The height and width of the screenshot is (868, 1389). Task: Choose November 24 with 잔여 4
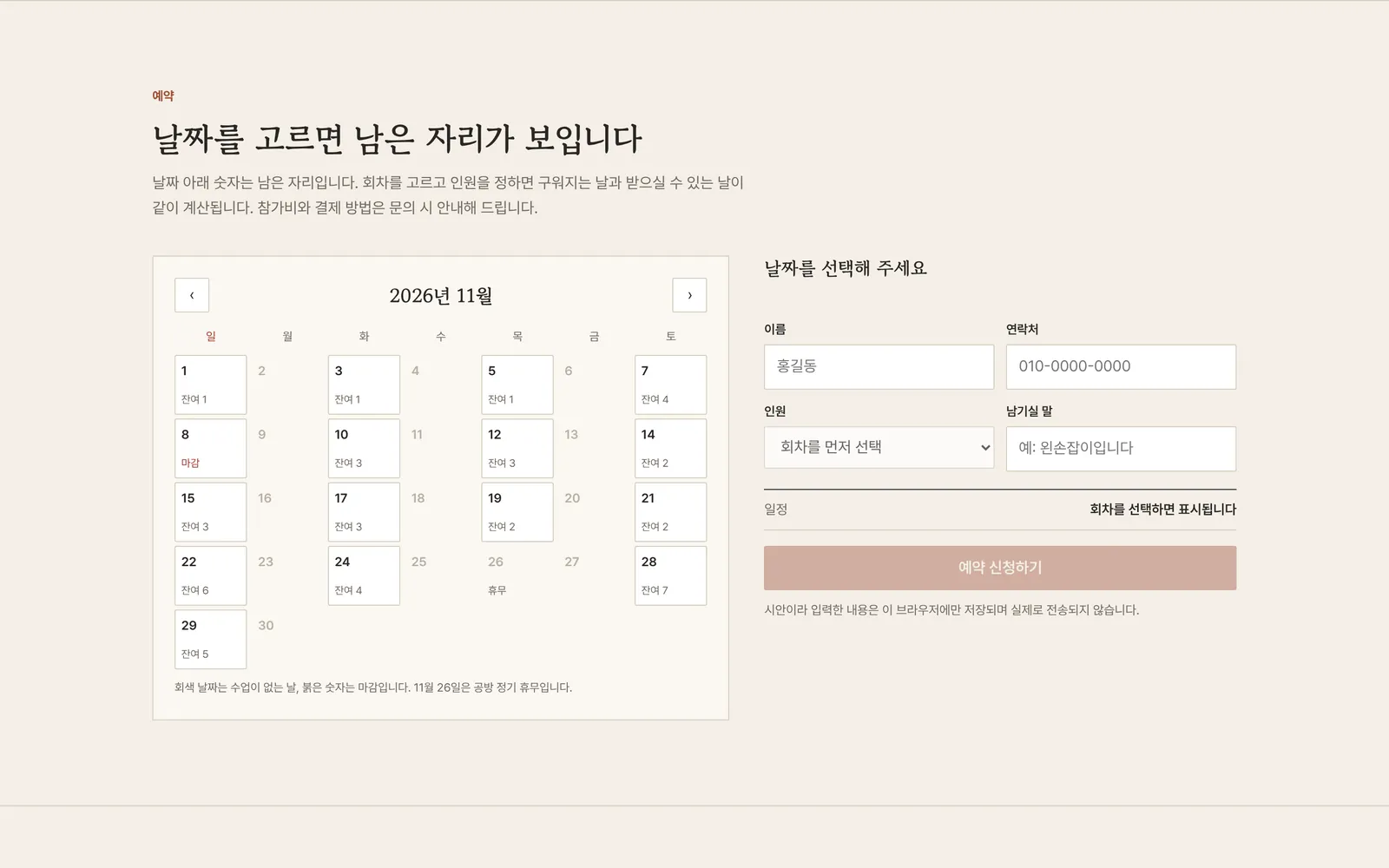click(364, 575)
